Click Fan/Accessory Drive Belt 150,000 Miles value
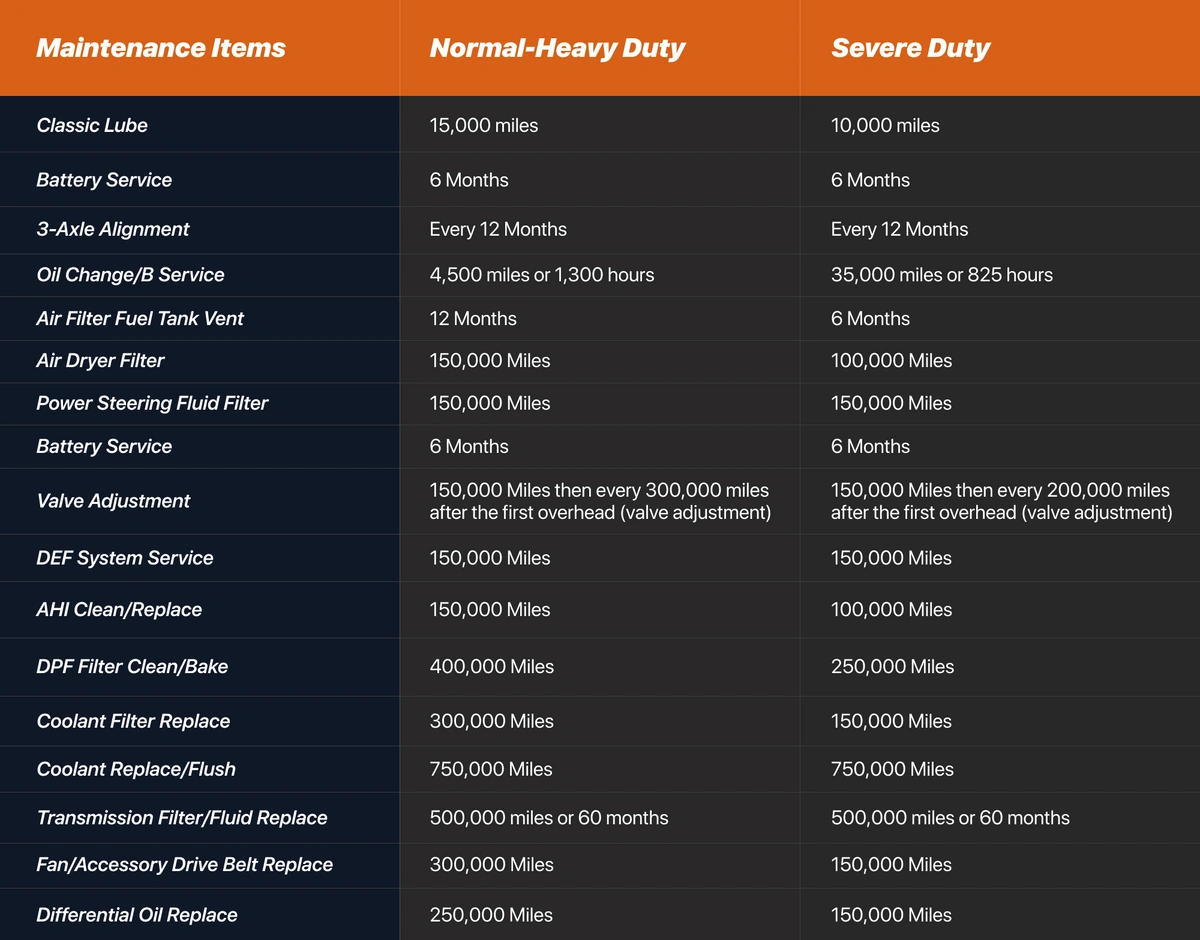The height and width of the screenshot is (940, 1200). tap(891, 865)
